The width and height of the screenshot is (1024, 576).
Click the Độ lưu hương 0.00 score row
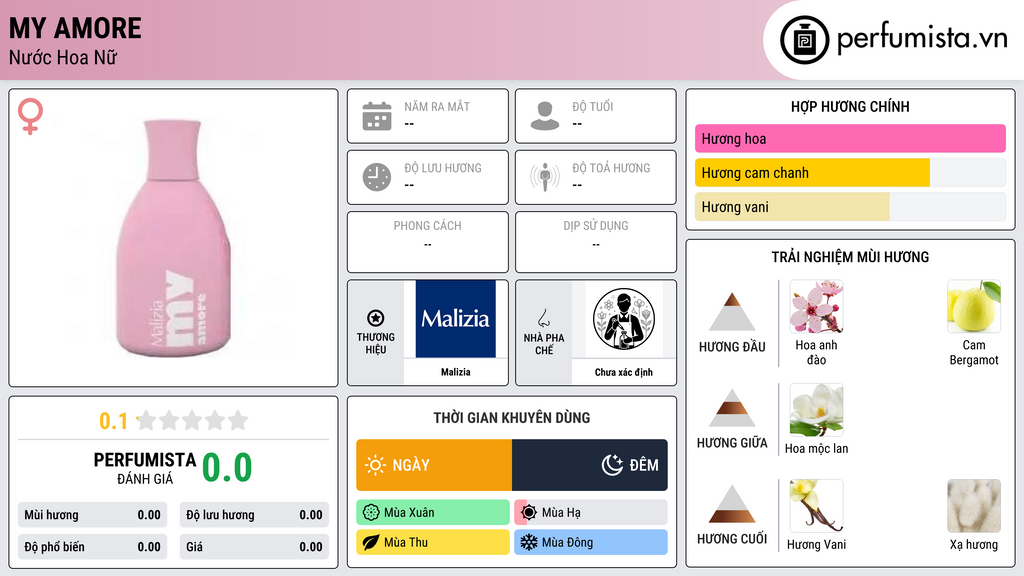[x=254, y=515]
